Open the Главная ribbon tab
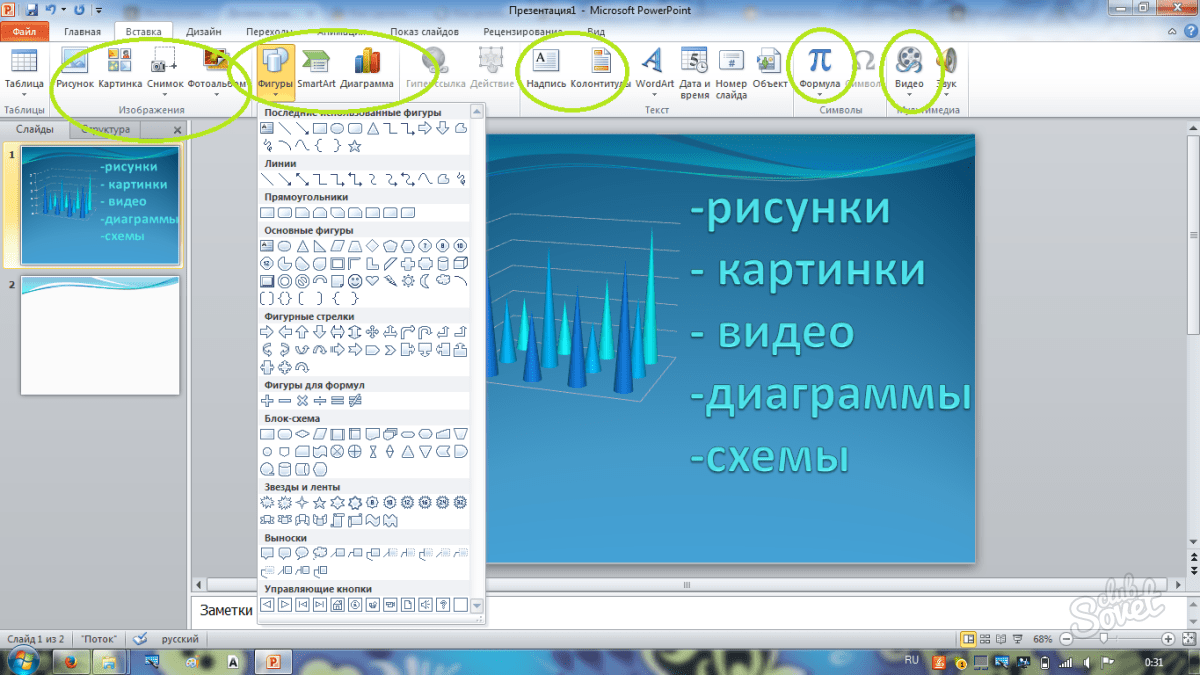 tap(82, 32)
